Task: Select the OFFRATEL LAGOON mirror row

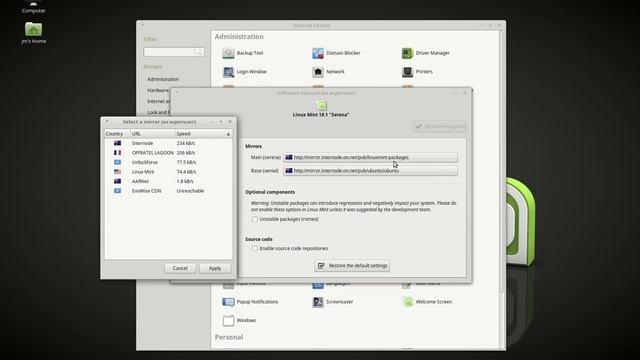Action: click(168, 153)
